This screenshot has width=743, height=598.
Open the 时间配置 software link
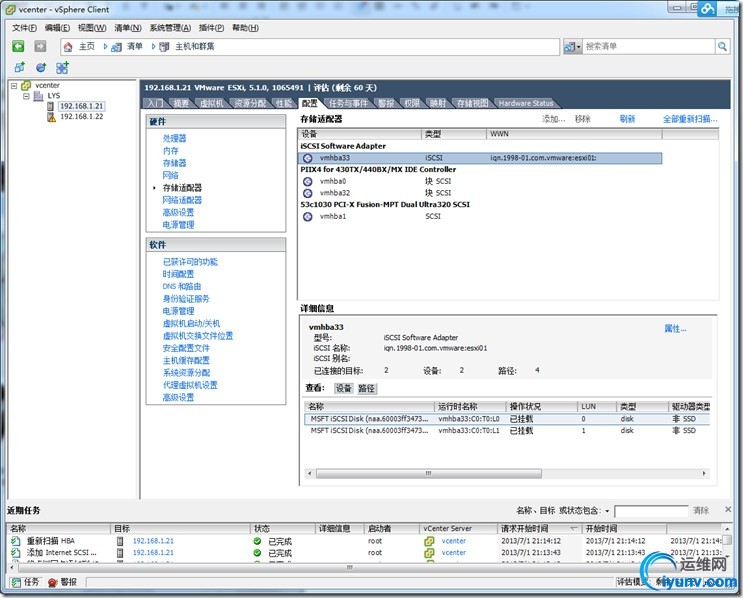(178, 274)
